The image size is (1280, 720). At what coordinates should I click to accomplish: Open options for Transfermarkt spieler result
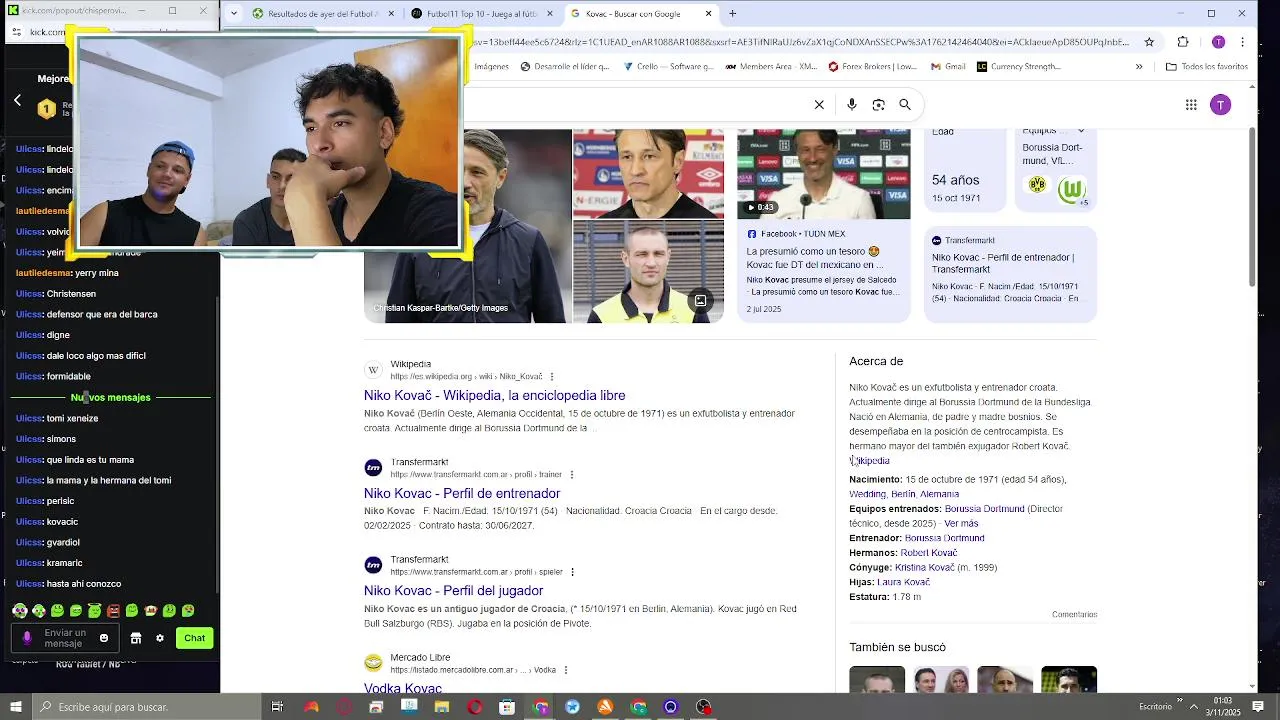tap(572, 572)
